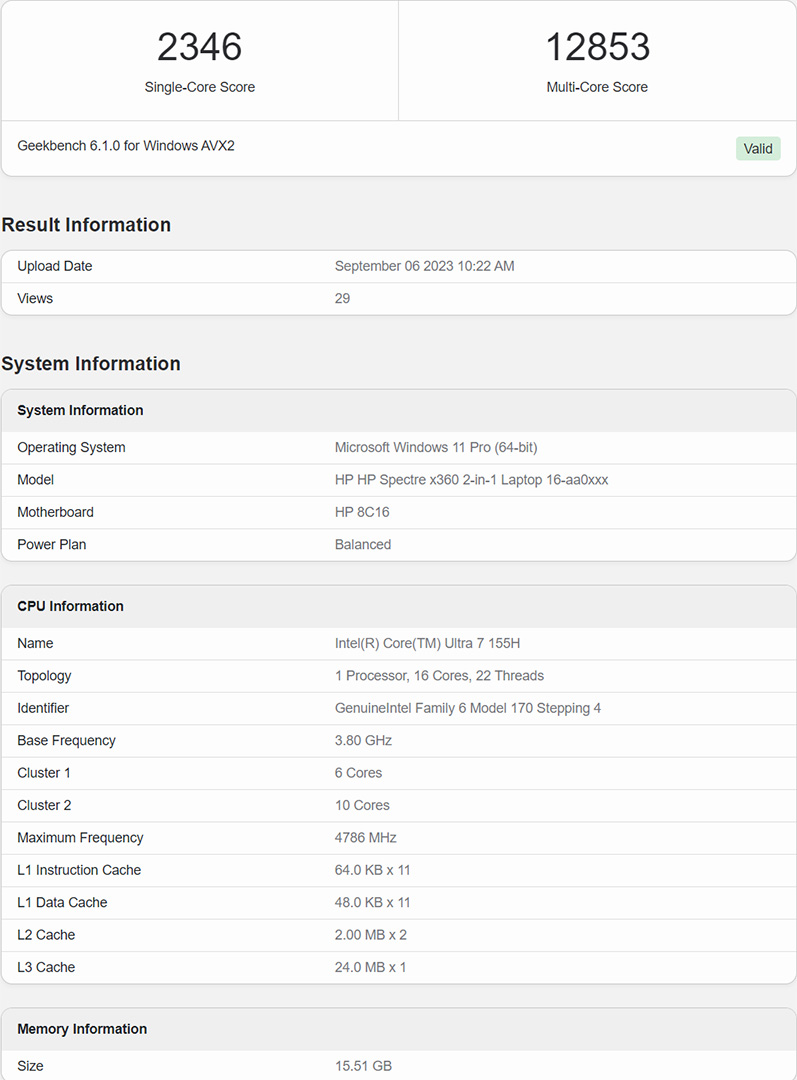Click the Maximum Frequency 4786 MHz value

pos(366,838)
